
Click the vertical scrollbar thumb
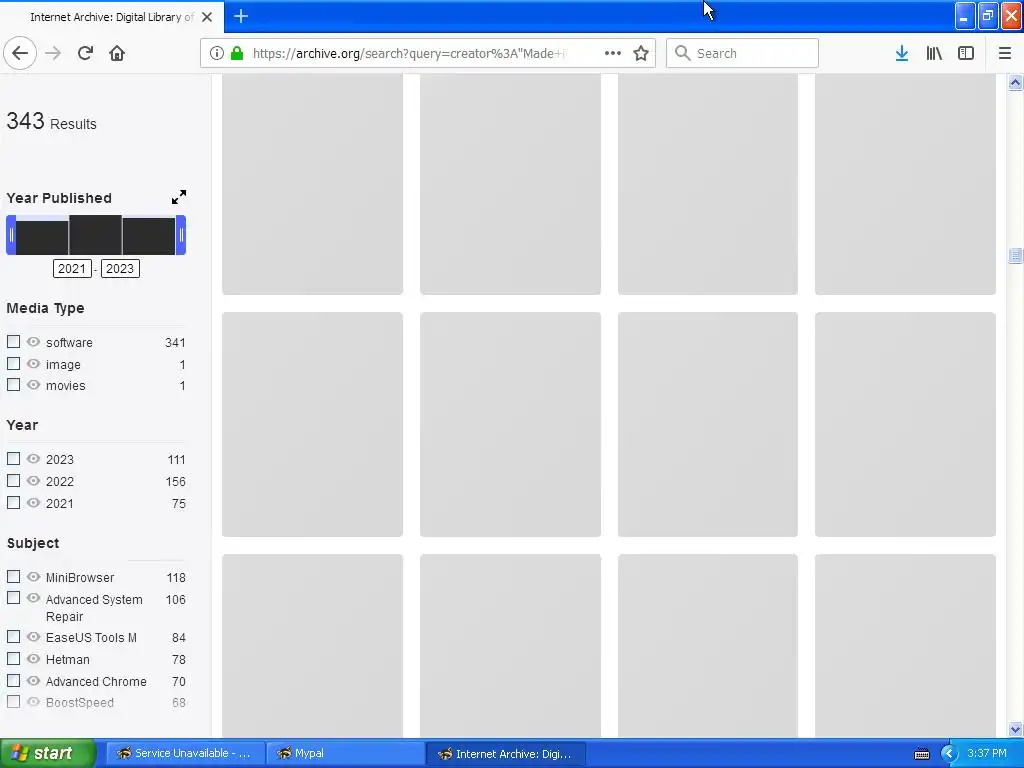[1015, 255]
